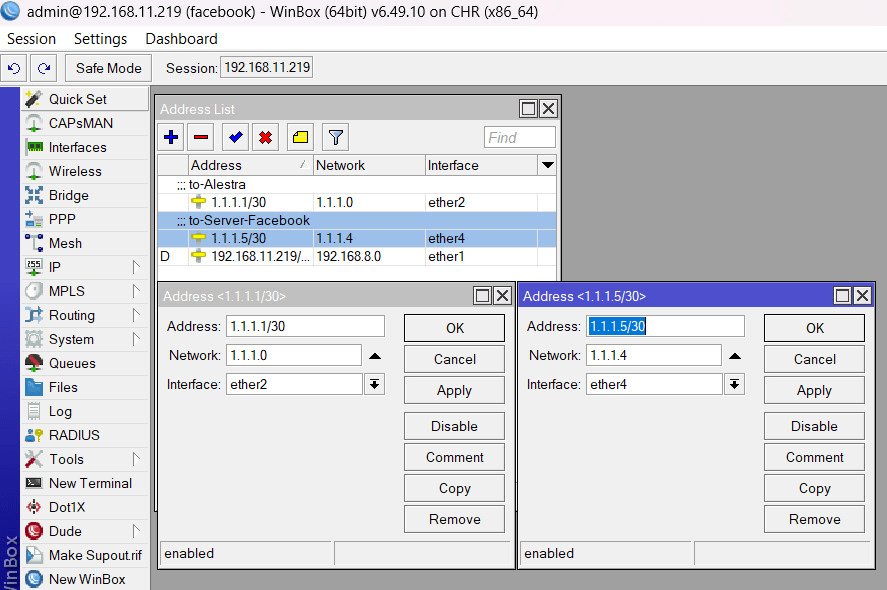Image resolution: width=887 pixels, height=590 pixels.
Task: Click Disable in Address <1.1.1.1/30> window
Action: coord(454,426)
